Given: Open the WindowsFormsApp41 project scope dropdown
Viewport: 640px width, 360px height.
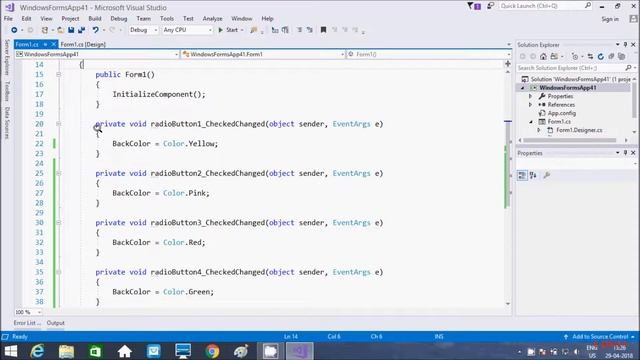Looking at the screenshot, I should click(x=97, y=54).
